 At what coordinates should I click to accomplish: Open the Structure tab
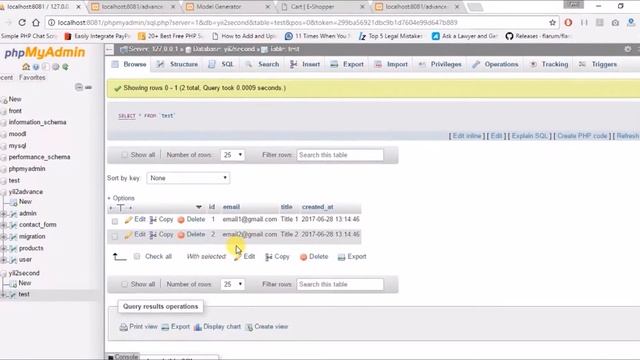pos(178,64)
